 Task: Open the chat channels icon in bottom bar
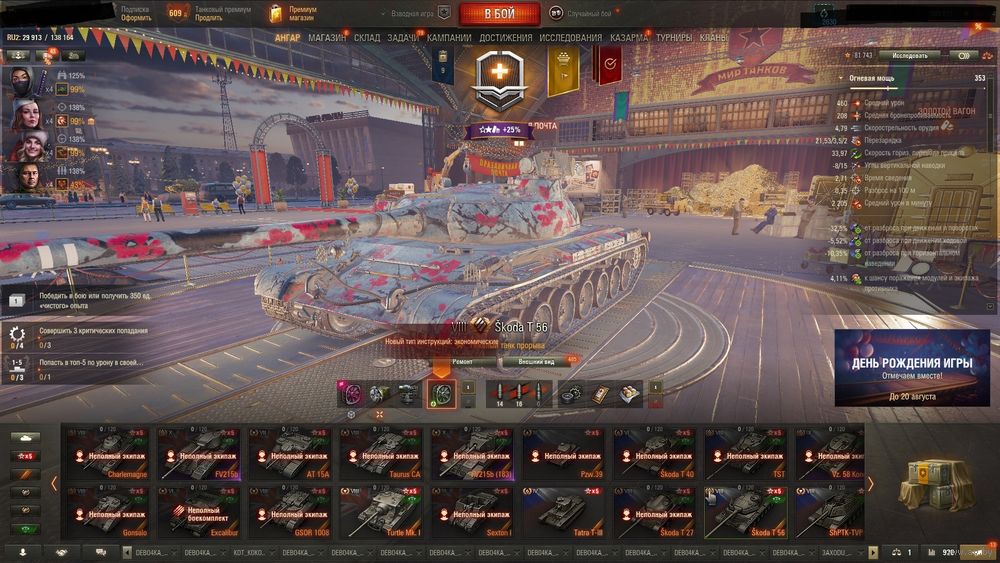tap(101, 552)
